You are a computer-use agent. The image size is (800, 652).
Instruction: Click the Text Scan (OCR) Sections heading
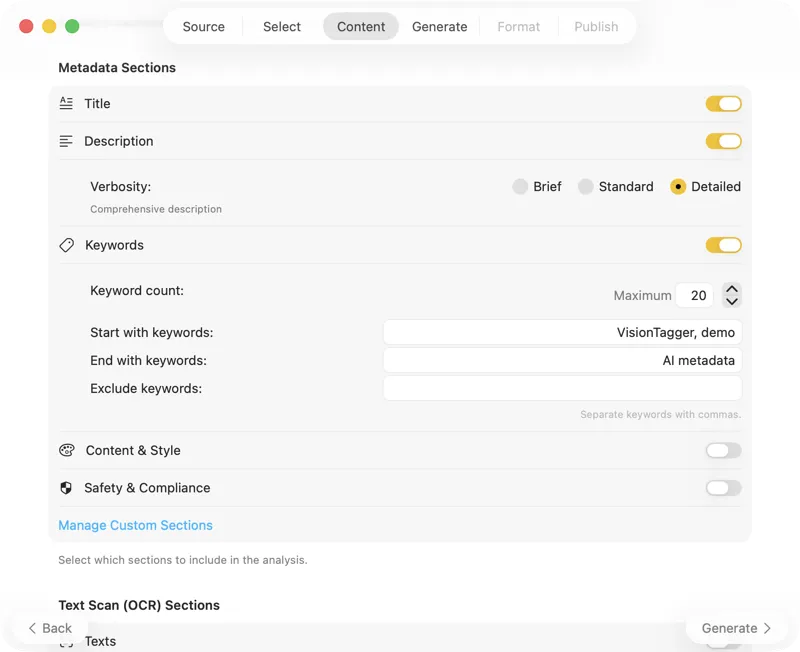[x=139, y=606]
